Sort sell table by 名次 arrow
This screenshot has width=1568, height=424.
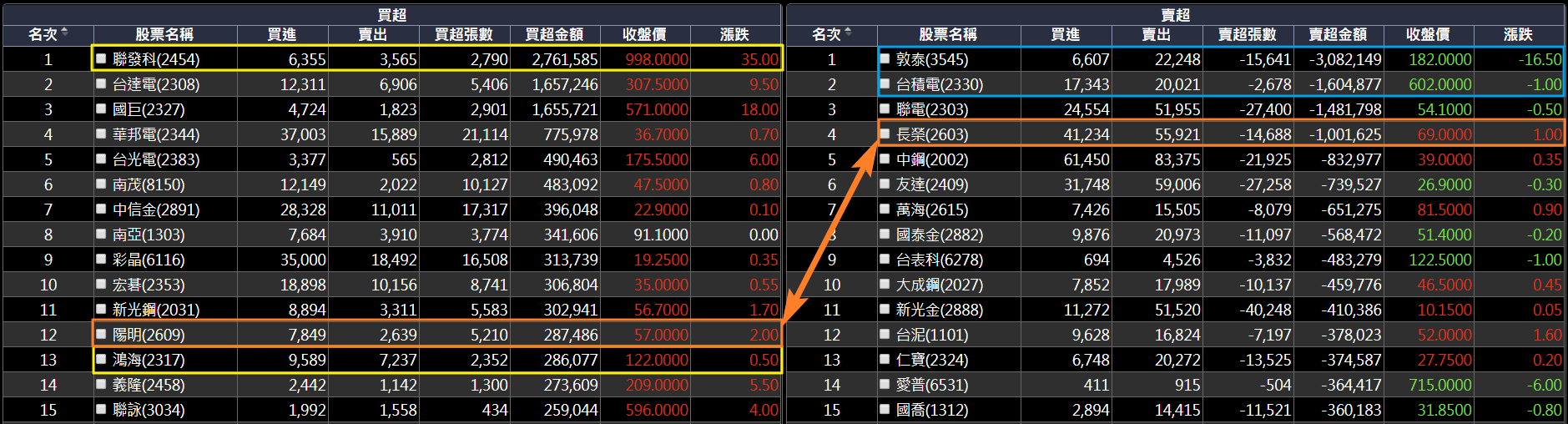tap(848, 33)
